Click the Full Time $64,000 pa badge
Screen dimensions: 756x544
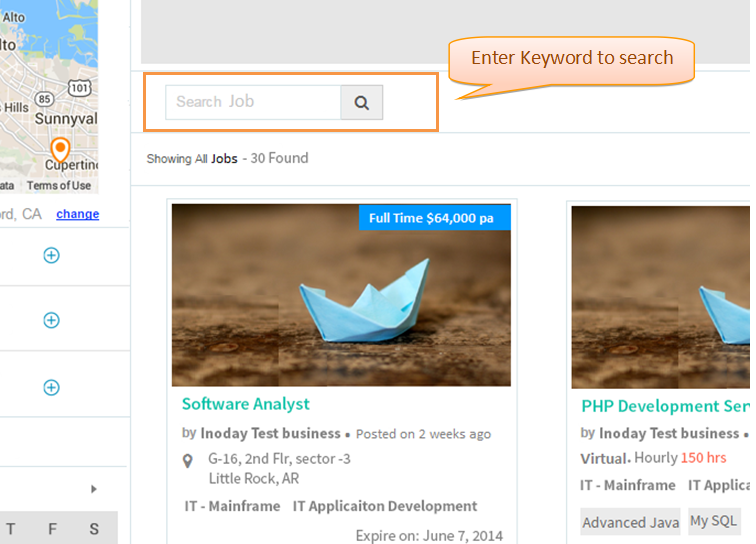pyautogui.click(x=434, y=218)
